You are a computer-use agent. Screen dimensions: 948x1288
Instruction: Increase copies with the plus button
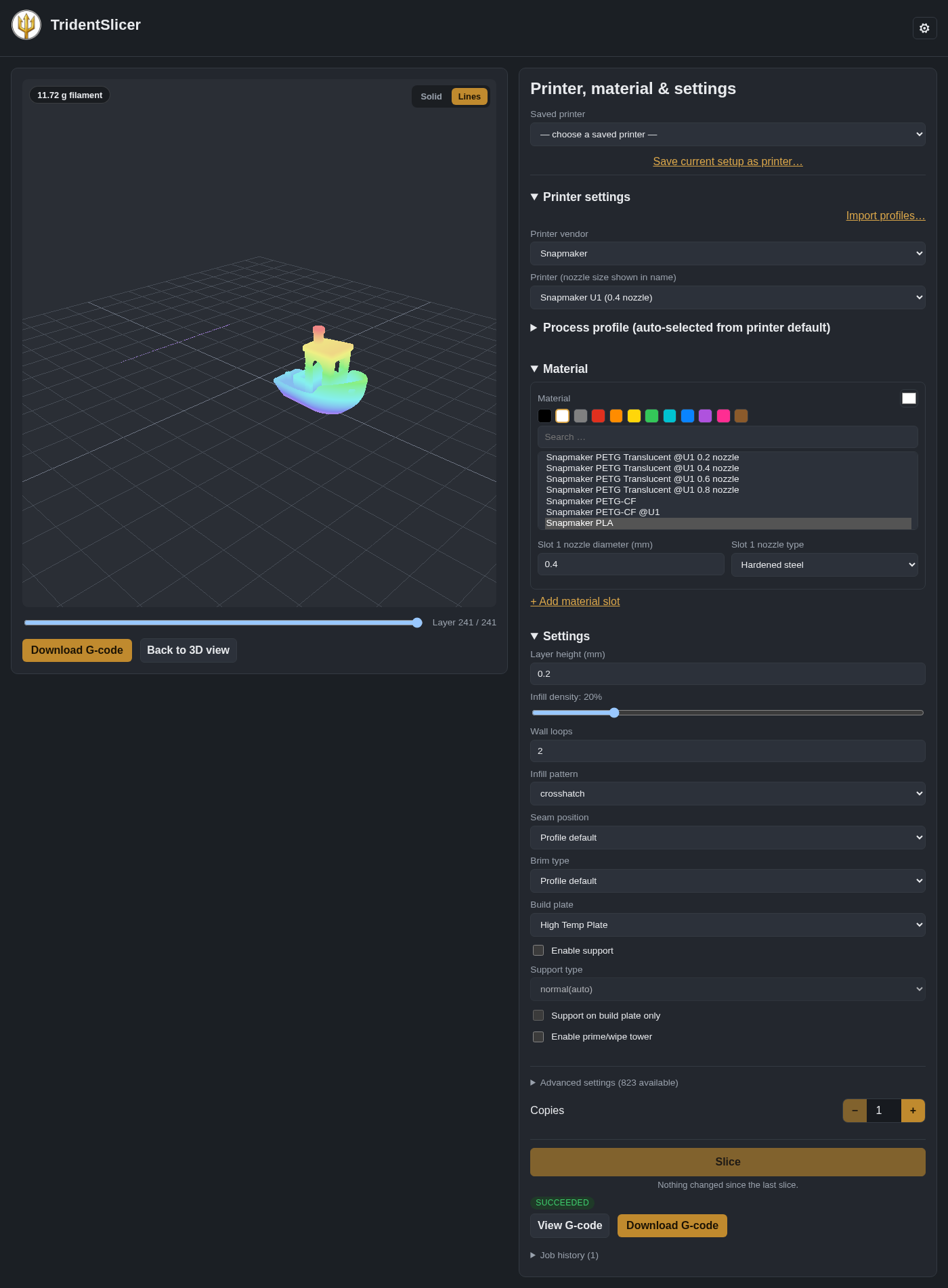(913, 1111)
